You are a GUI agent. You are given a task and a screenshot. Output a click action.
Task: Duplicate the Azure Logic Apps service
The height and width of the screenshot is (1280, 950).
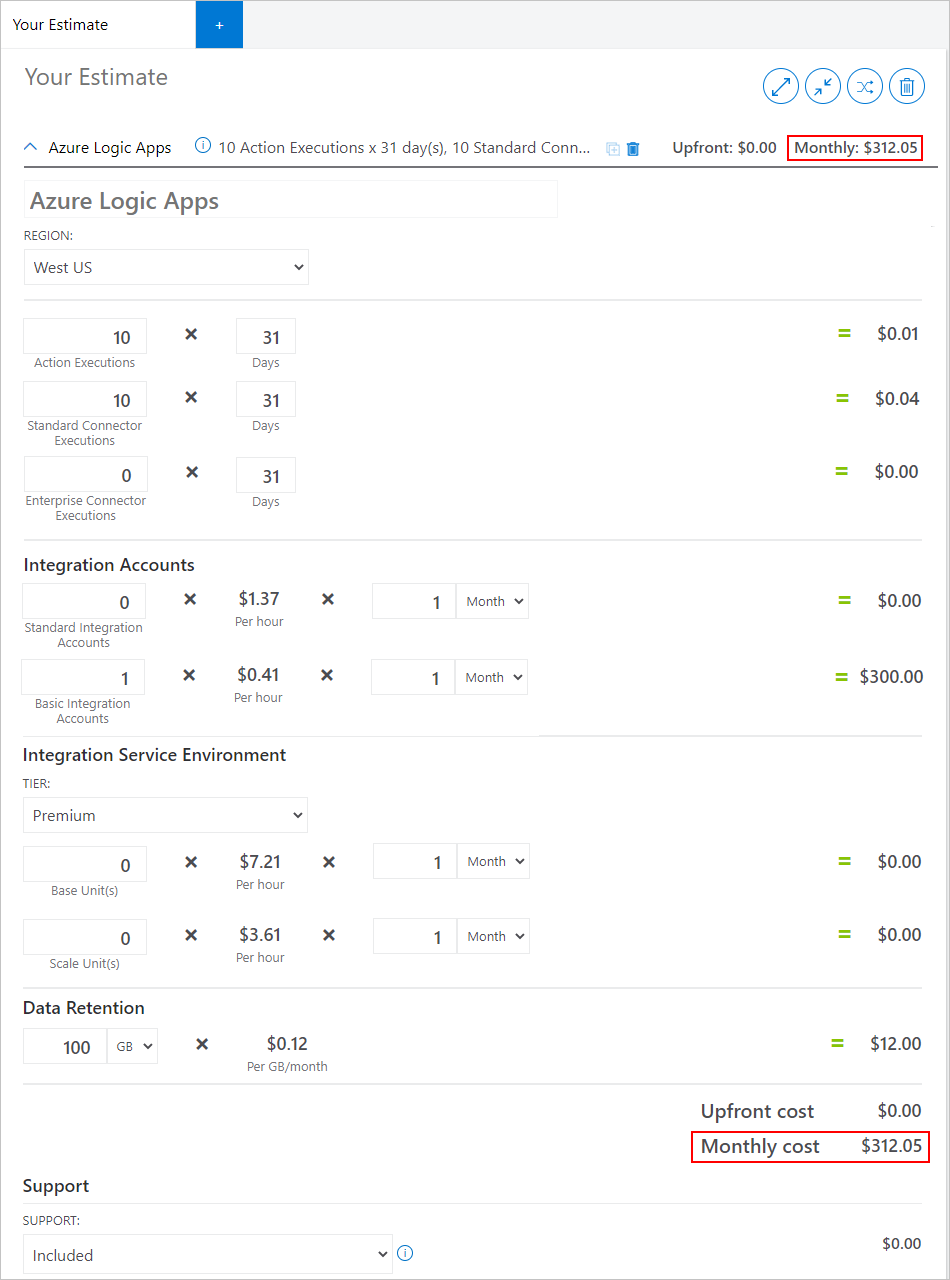tap(613, 148)
